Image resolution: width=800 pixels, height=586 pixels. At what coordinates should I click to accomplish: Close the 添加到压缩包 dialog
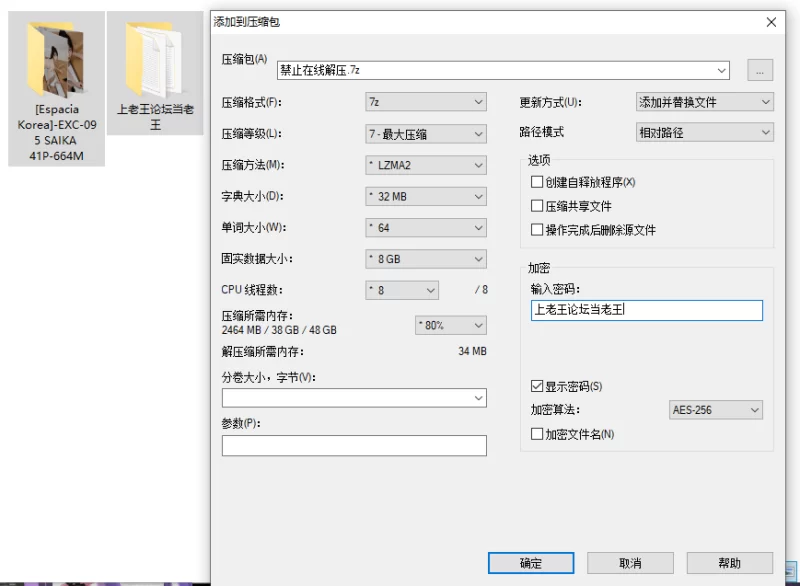pyautogui.click(x=771, y=22)
